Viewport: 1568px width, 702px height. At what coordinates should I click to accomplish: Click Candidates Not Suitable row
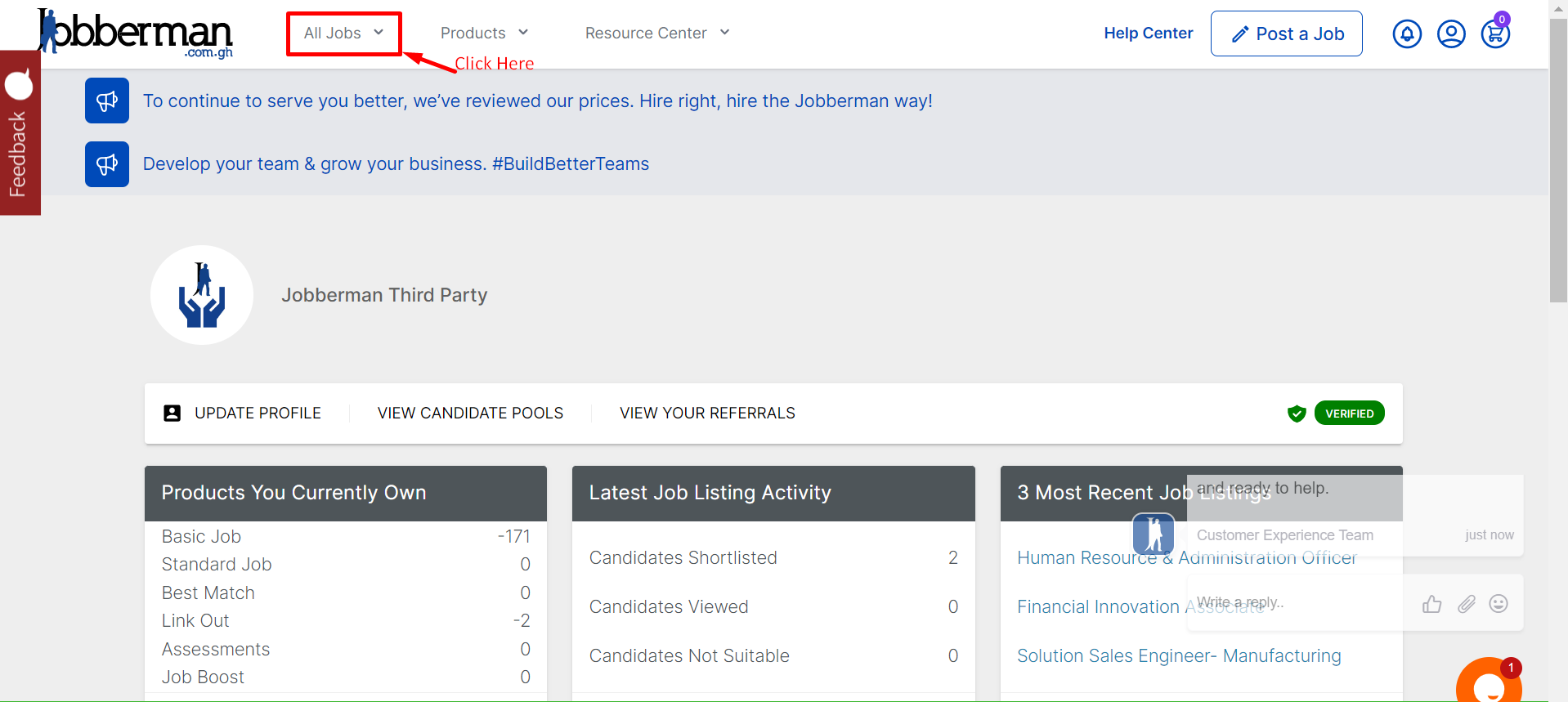773,656
